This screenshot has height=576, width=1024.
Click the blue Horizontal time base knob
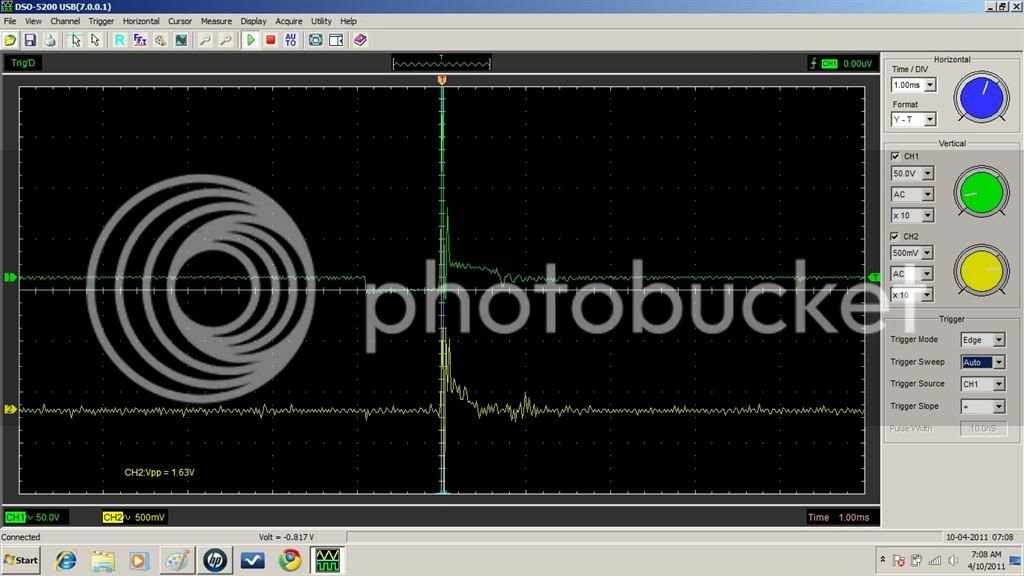tap(982, 98)
